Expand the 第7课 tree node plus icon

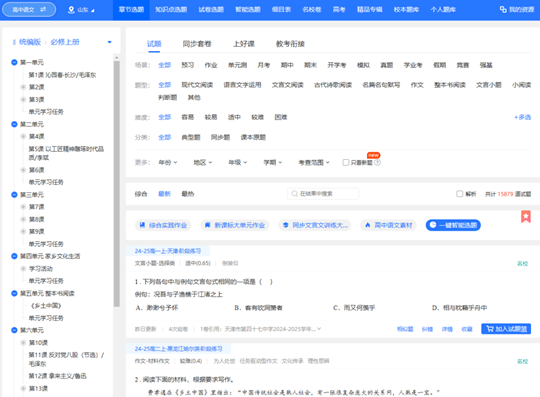pos(23,207)
